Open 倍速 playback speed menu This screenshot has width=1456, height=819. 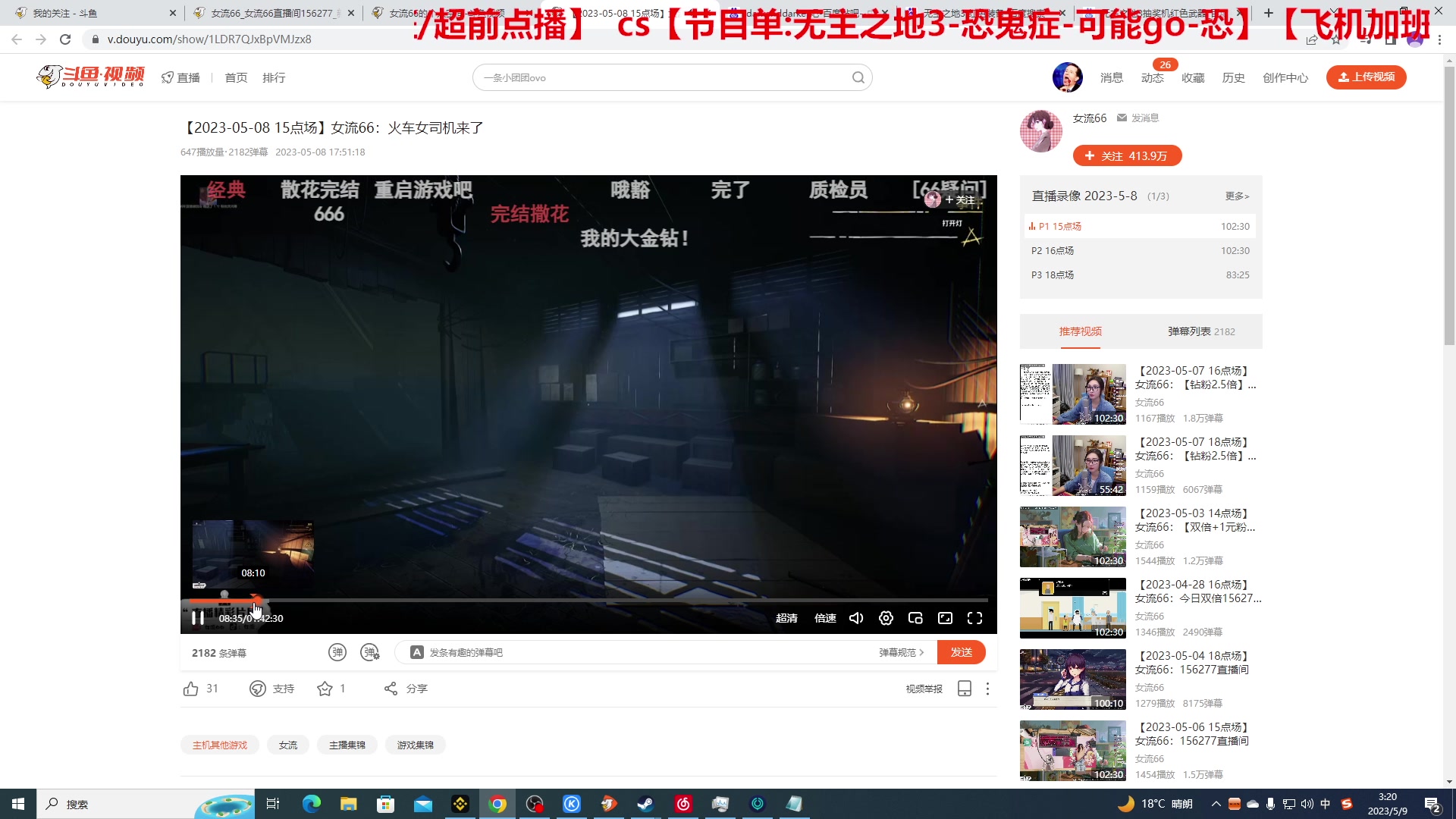coord(825,618)
